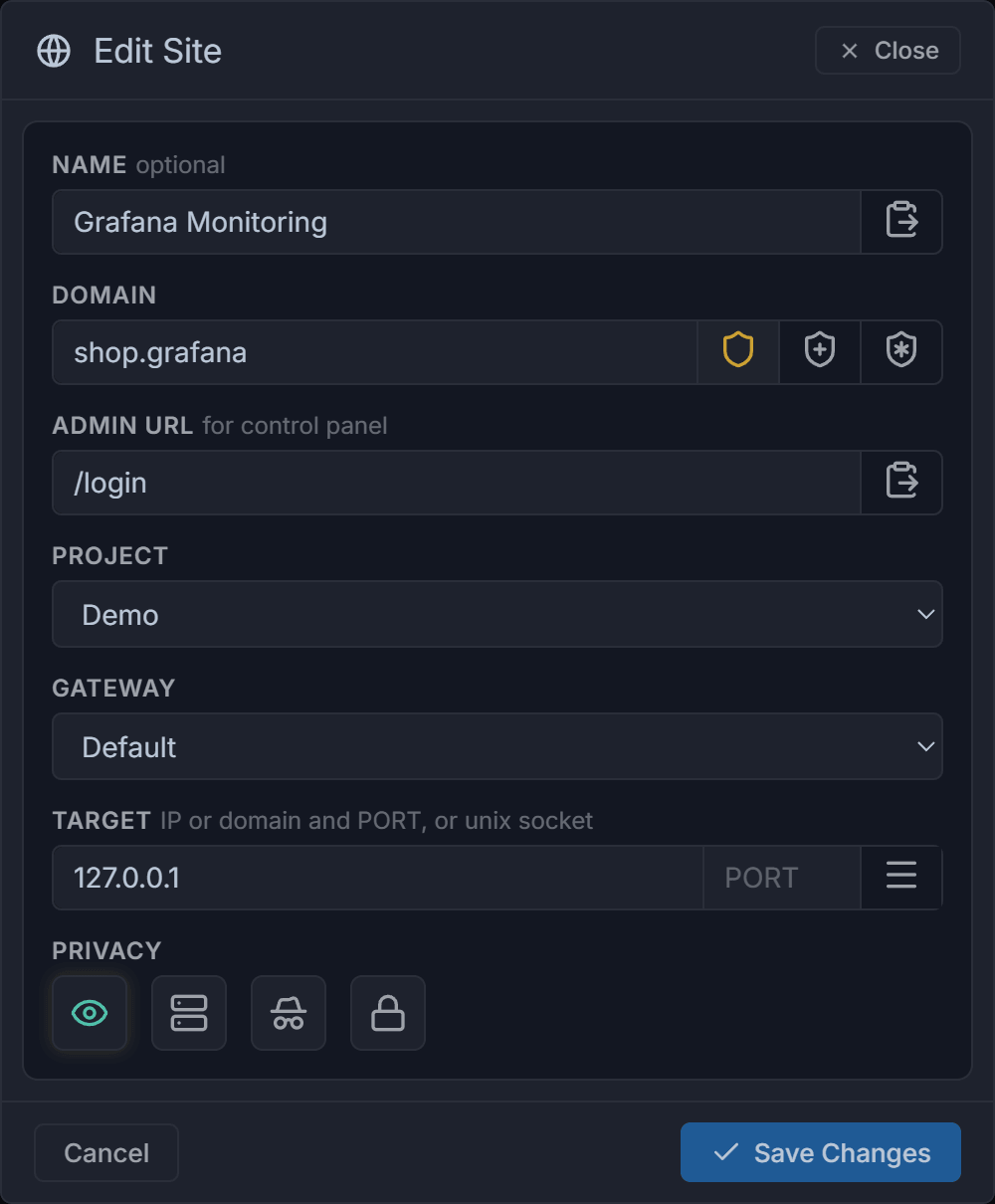The width and height of the screenshot is (995, 1204).
Task: Select the eye public privacy option
Action: [90, 1013]
